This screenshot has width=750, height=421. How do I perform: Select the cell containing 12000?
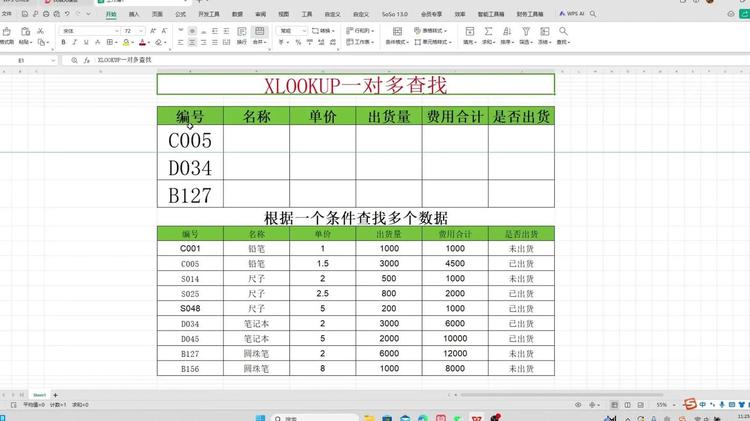455,354
